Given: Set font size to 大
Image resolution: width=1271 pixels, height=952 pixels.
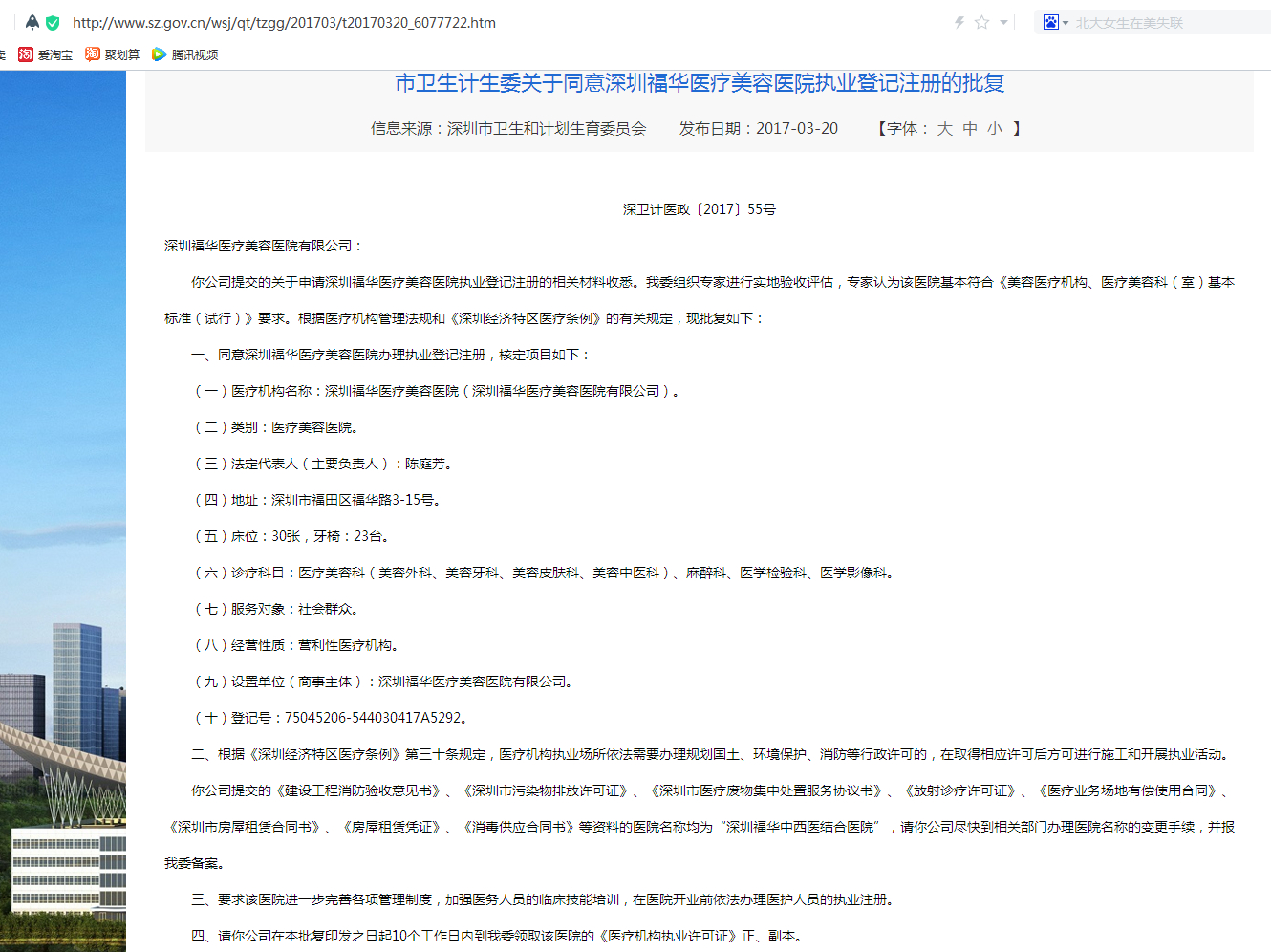Looking at the screenshot, I should 945,128.
